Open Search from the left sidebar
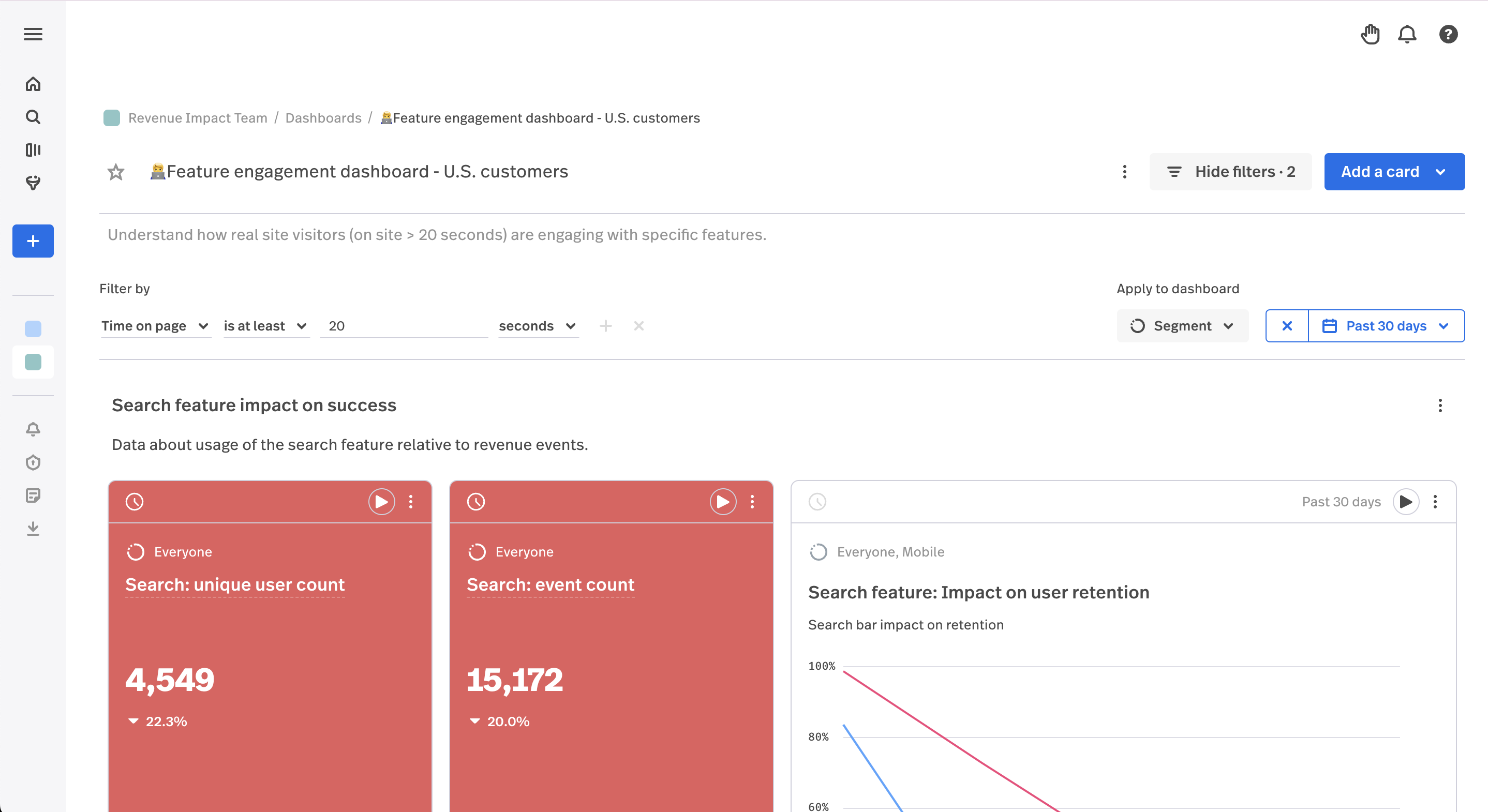The image size is (1488, 812). coord(33,117)
